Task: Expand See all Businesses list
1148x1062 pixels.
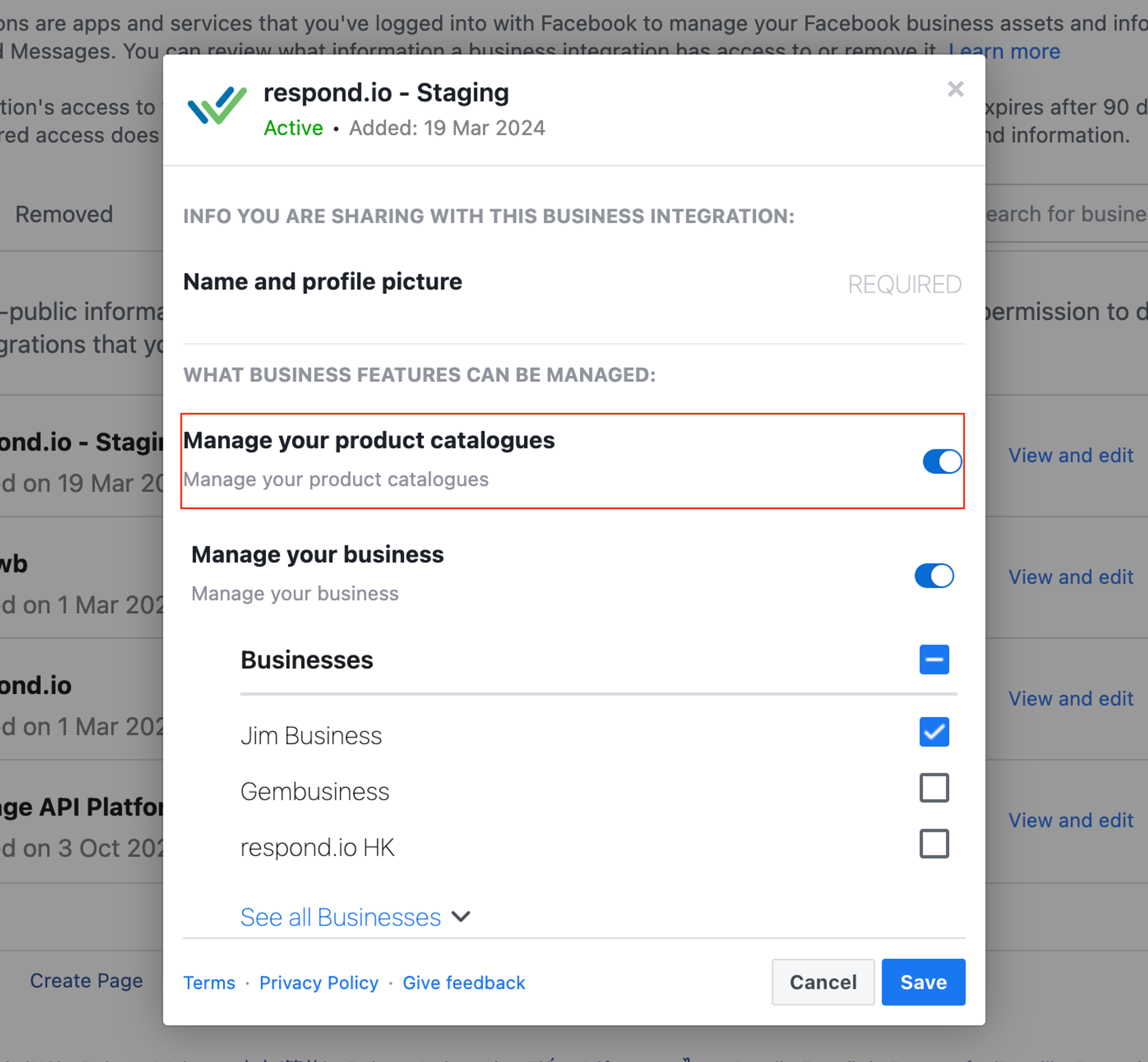Action: click(x=340, y=917)
